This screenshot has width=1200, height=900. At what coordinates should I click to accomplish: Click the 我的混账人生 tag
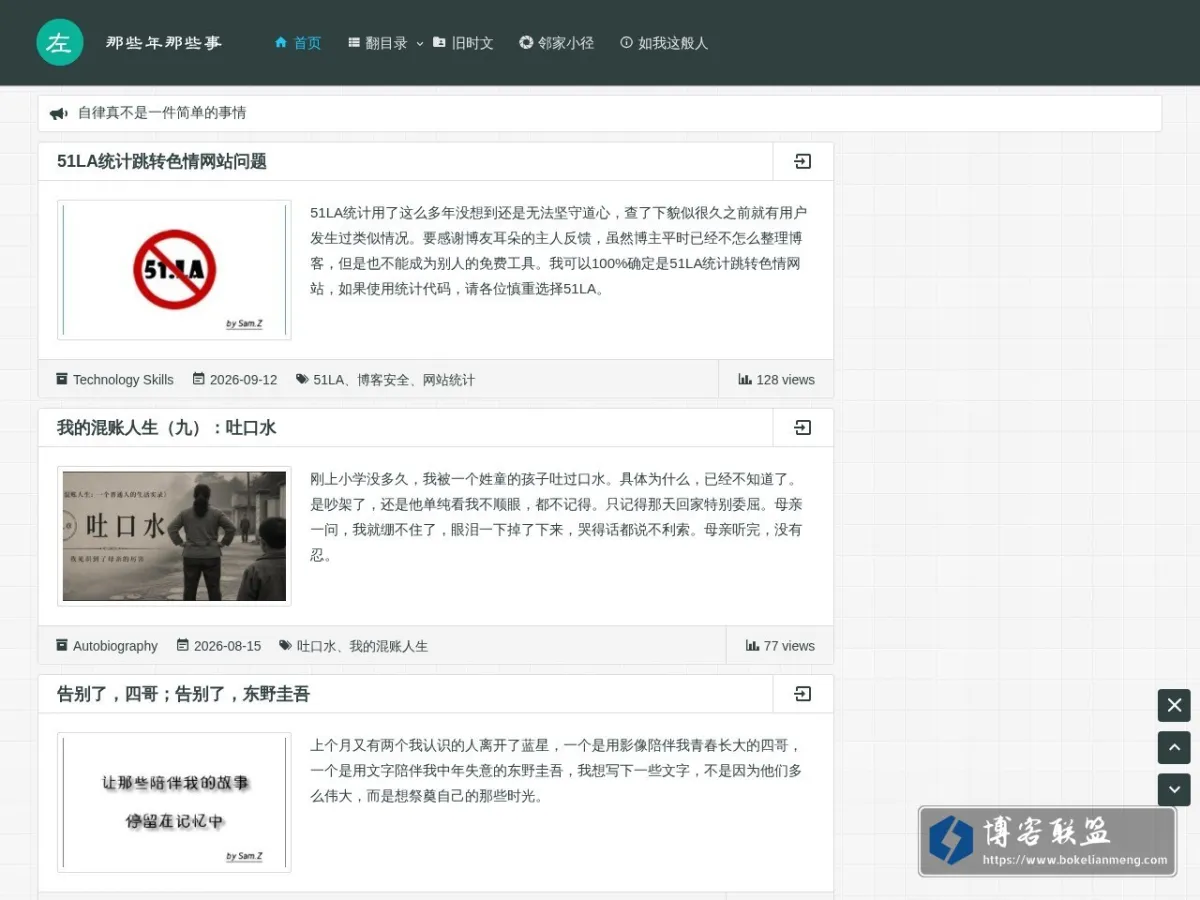[x=388, y=646]
